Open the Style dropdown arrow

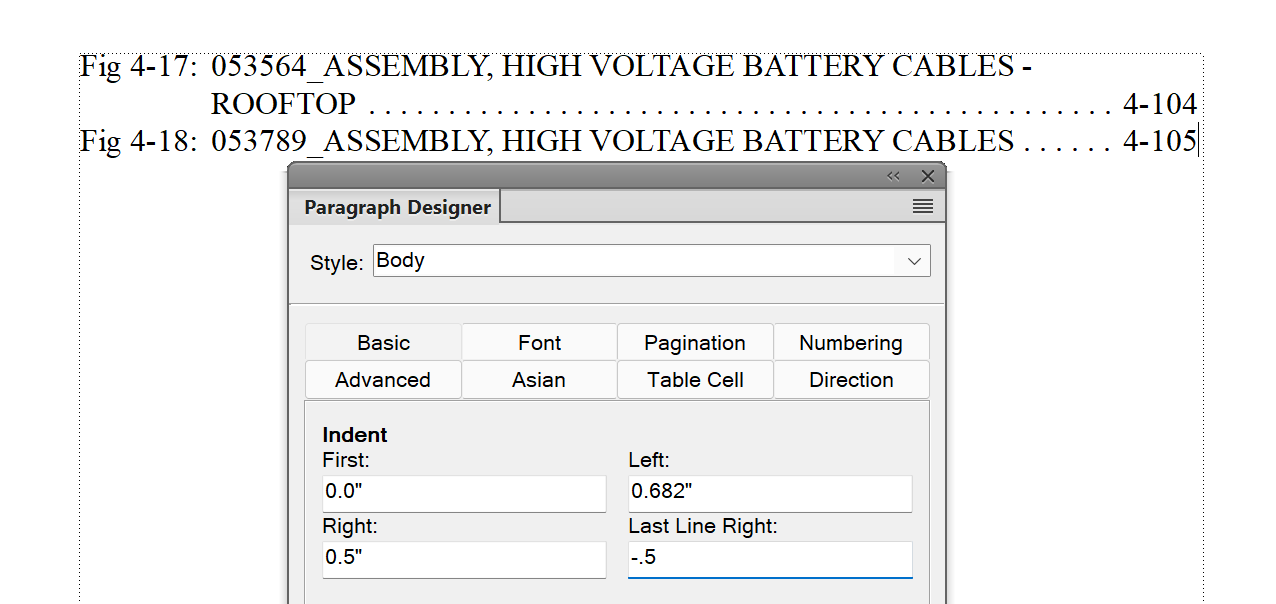pos(913,260)
